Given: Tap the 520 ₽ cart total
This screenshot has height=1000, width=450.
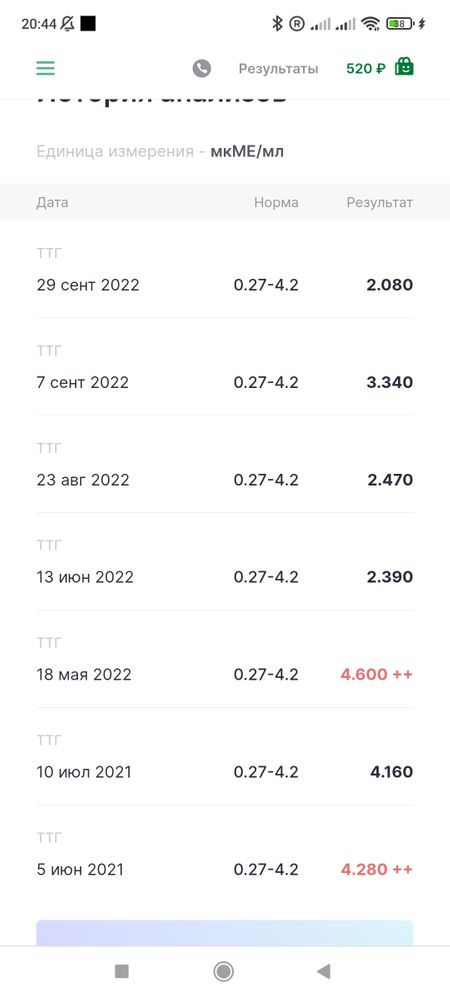Looking at the screenshot, I should click(365, 68).
